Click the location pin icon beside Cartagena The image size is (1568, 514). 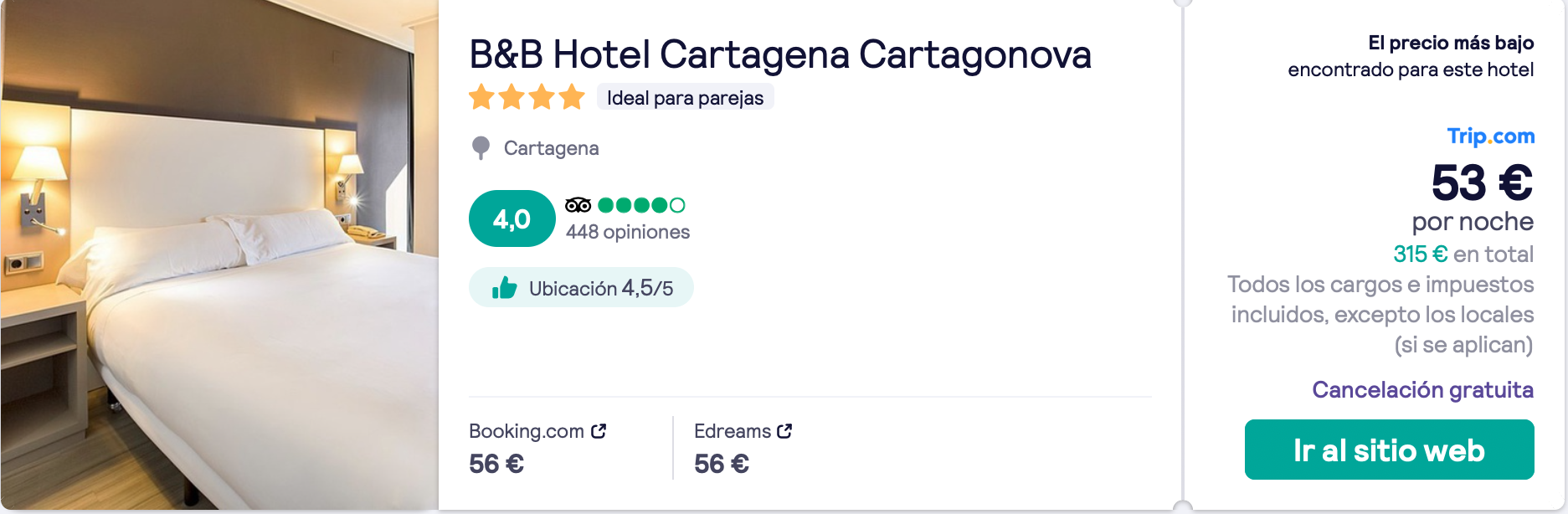(481, 148)
